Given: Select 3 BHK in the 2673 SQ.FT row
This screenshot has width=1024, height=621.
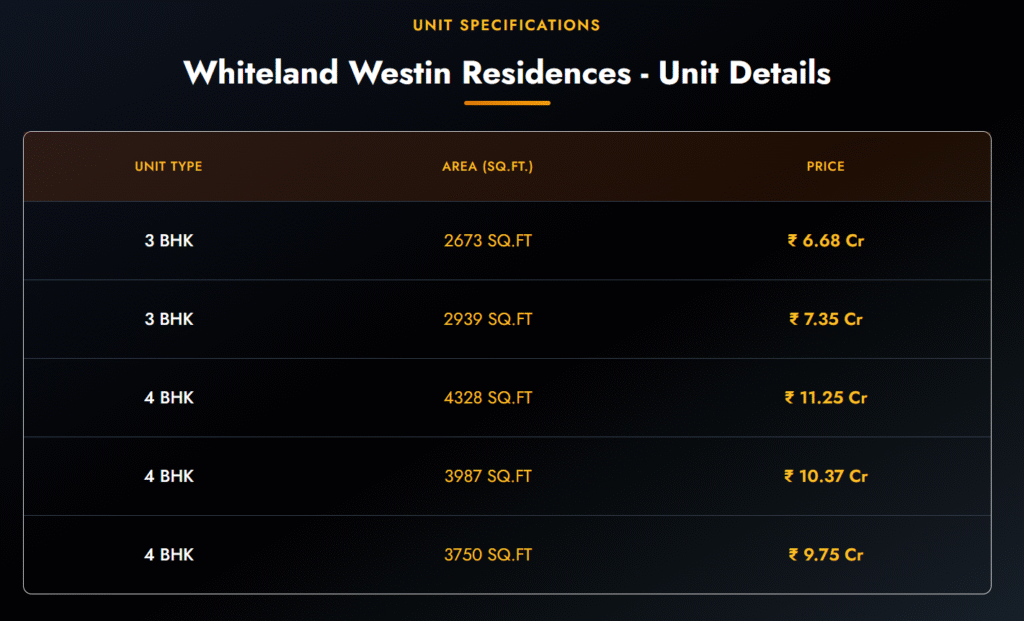Looking at the screenshot, I should pyautogui.click(x=169, y=241).
